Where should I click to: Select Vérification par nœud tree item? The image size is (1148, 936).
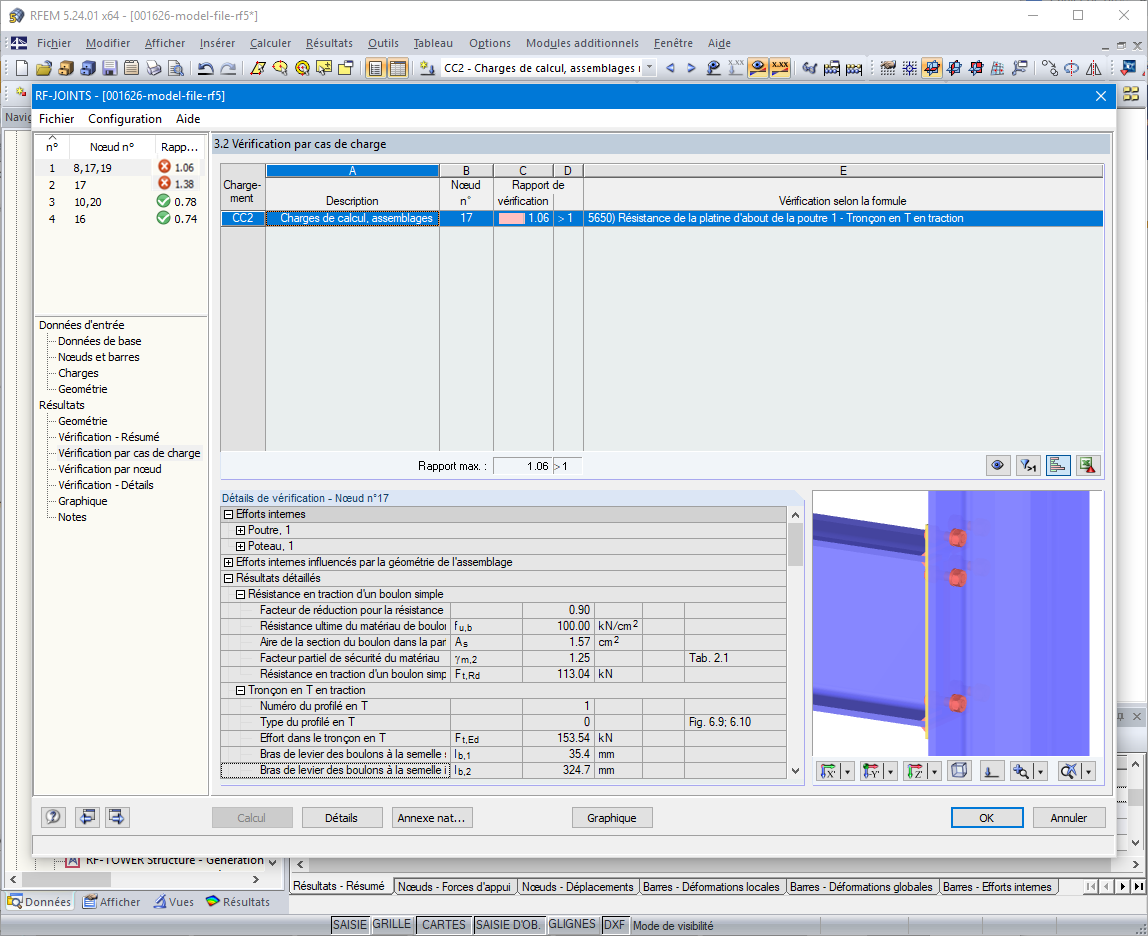click(x=110, y=469)
